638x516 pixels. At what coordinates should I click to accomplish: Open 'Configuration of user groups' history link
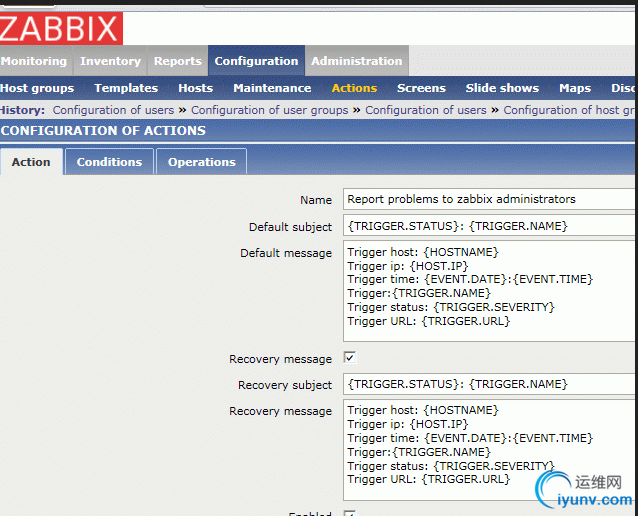coord(270,110)
